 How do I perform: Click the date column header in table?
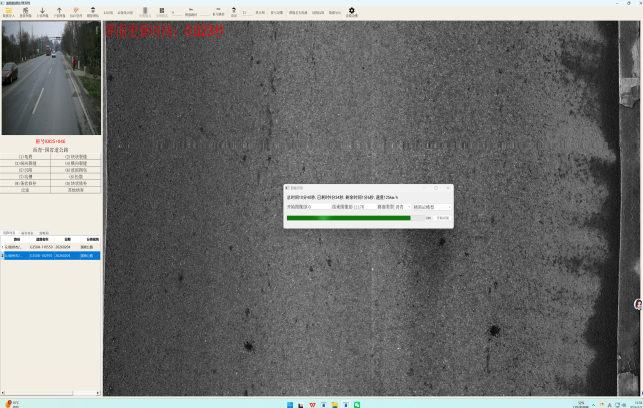click(x=67, y=239)
